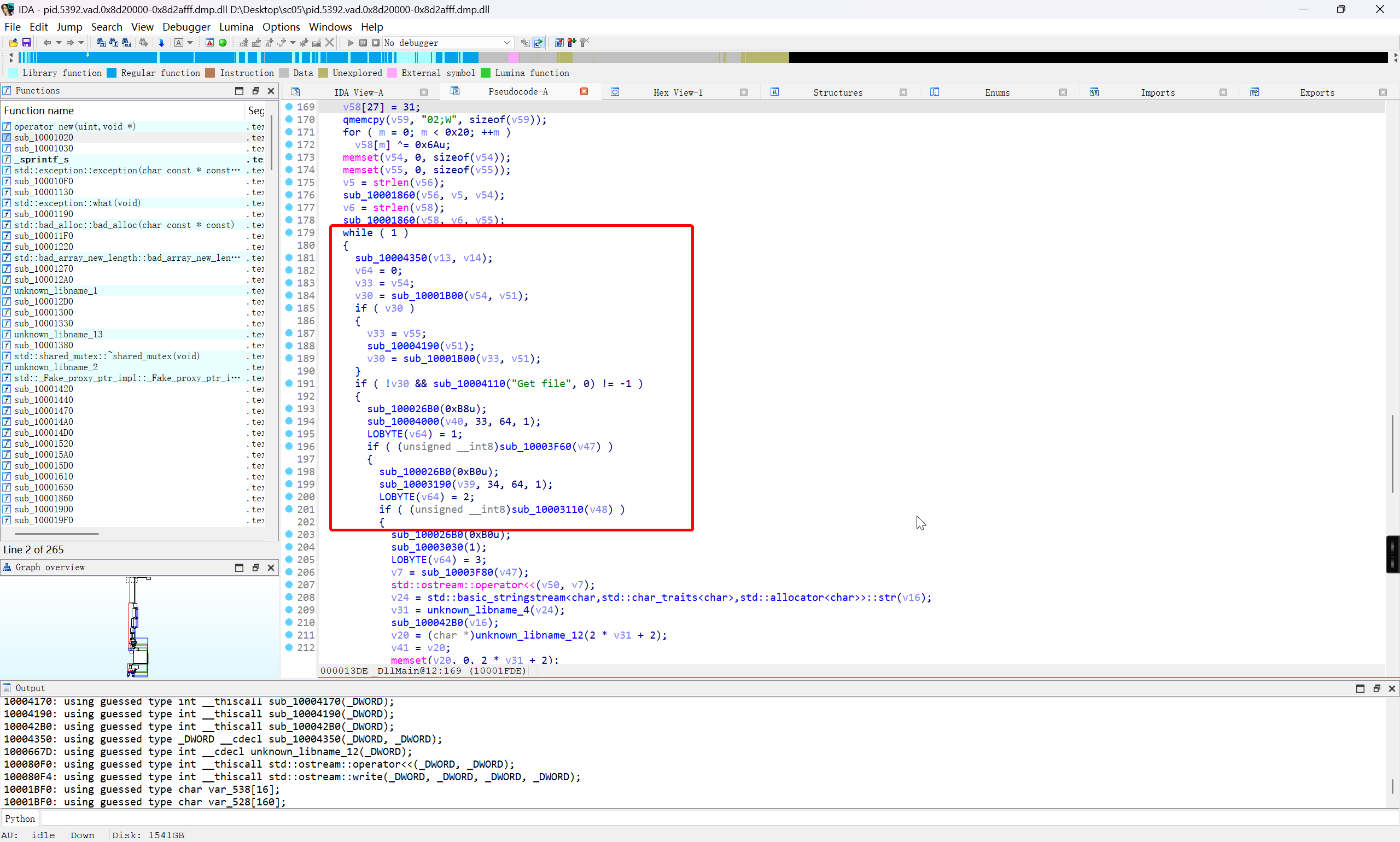
Task: Click the navigation band right scroll arrows
Action: click(x=1395, y=57)
